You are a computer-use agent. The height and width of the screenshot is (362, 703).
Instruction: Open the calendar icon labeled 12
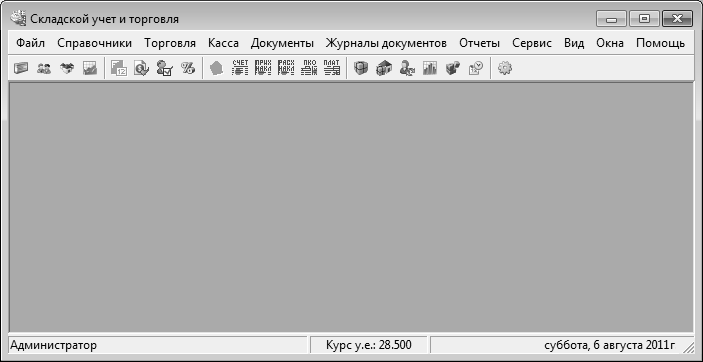(119, 69)
